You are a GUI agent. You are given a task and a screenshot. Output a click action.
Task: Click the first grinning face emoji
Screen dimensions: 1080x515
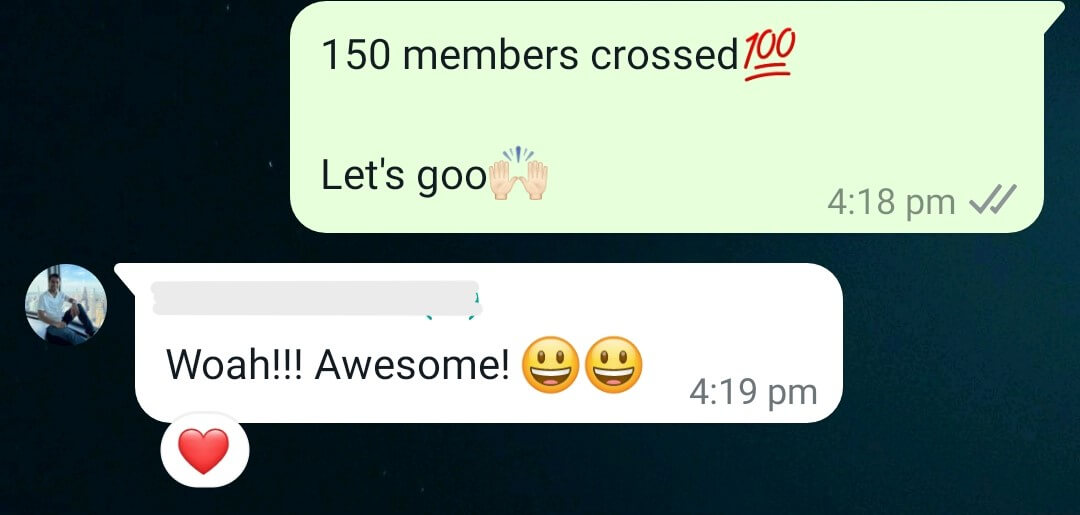point(550,365)
